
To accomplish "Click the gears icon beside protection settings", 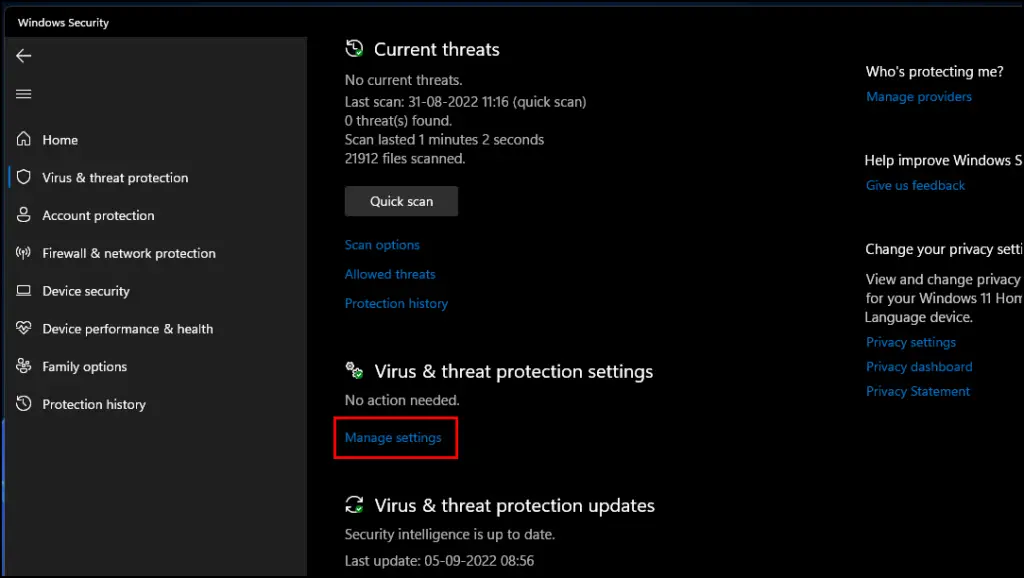I will 354,370.
